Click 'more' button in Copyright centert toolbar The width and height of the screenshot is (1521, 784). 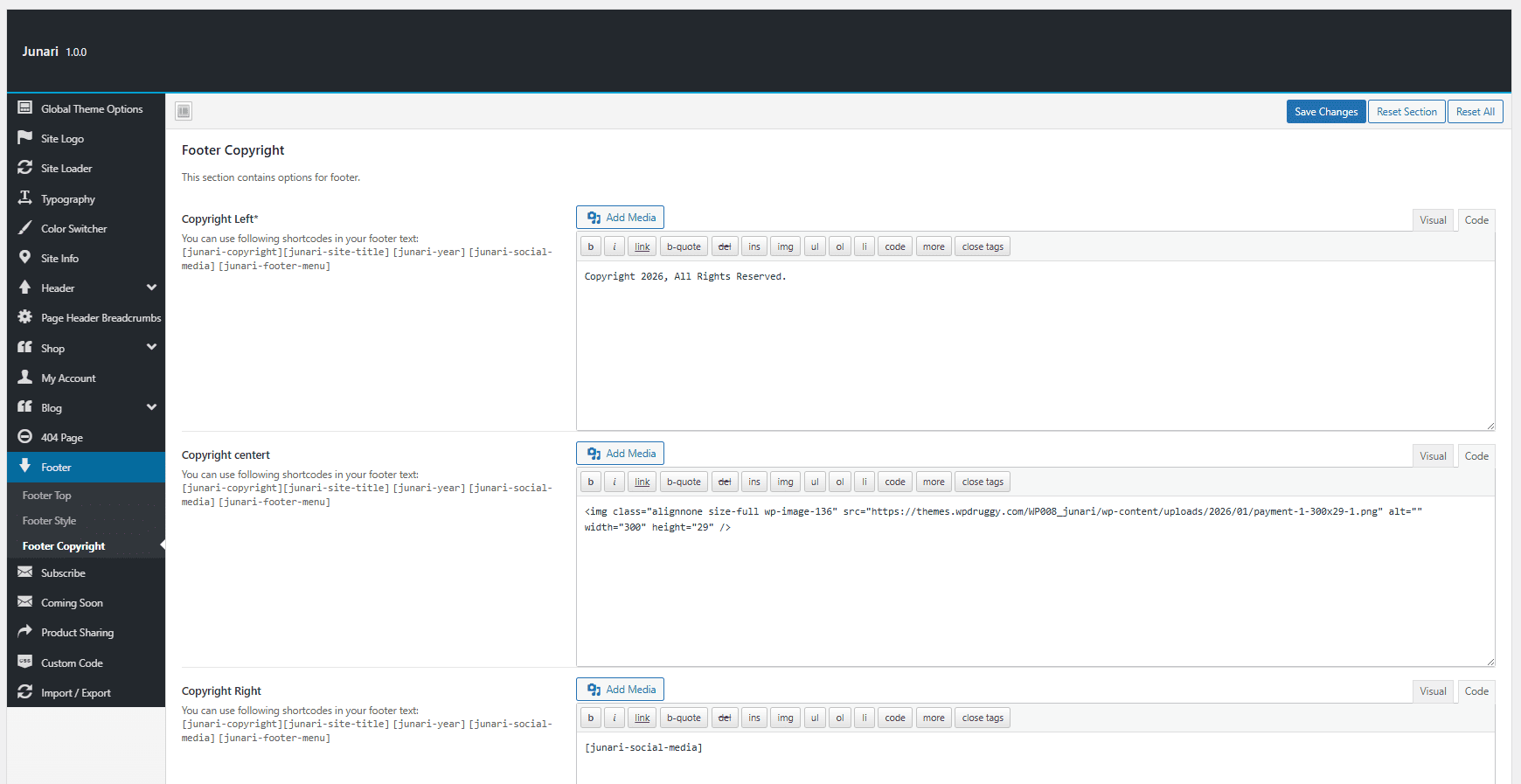(934, 482)
